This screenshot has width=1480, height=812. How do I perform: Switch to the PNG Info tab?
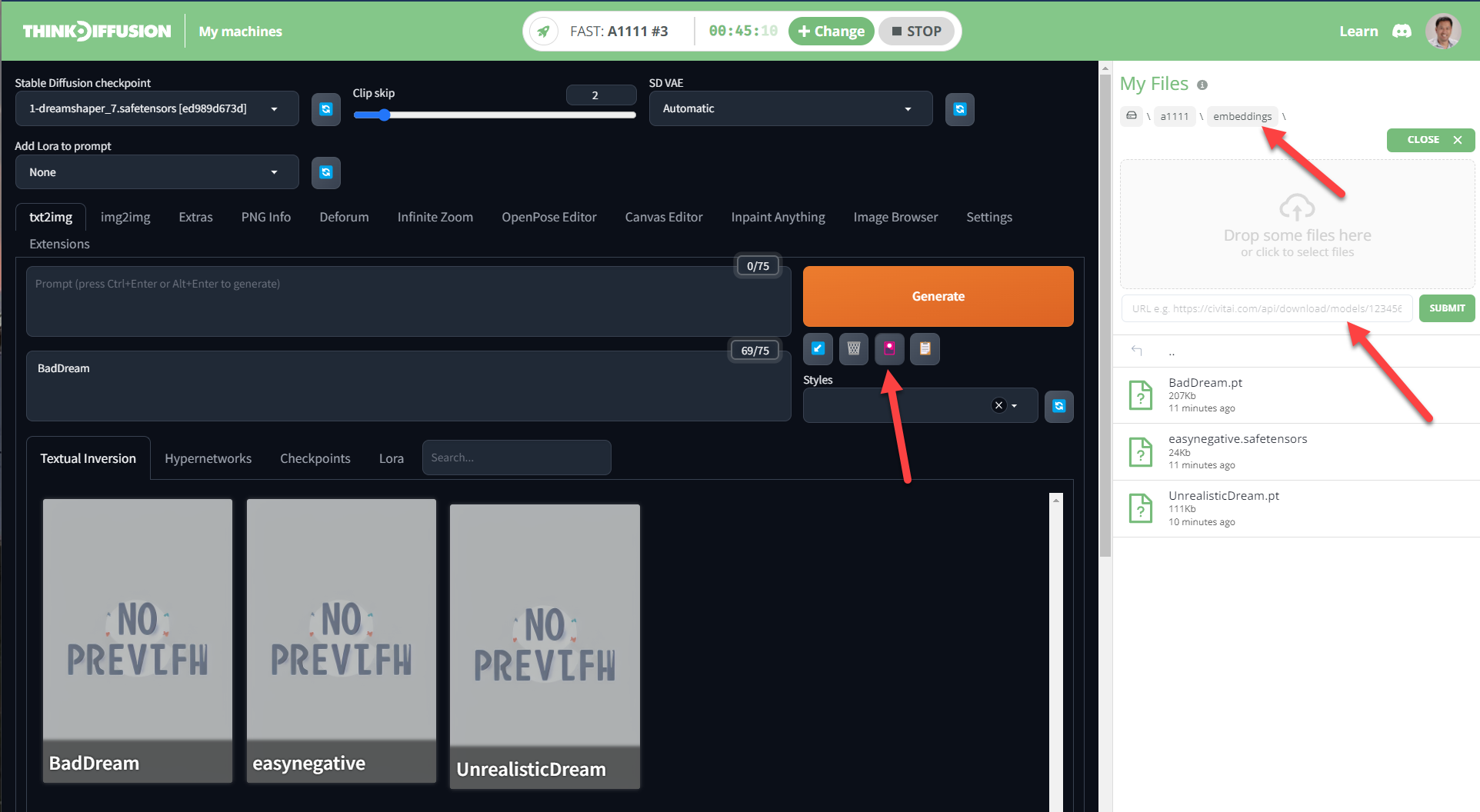click(x=266, y=218)
